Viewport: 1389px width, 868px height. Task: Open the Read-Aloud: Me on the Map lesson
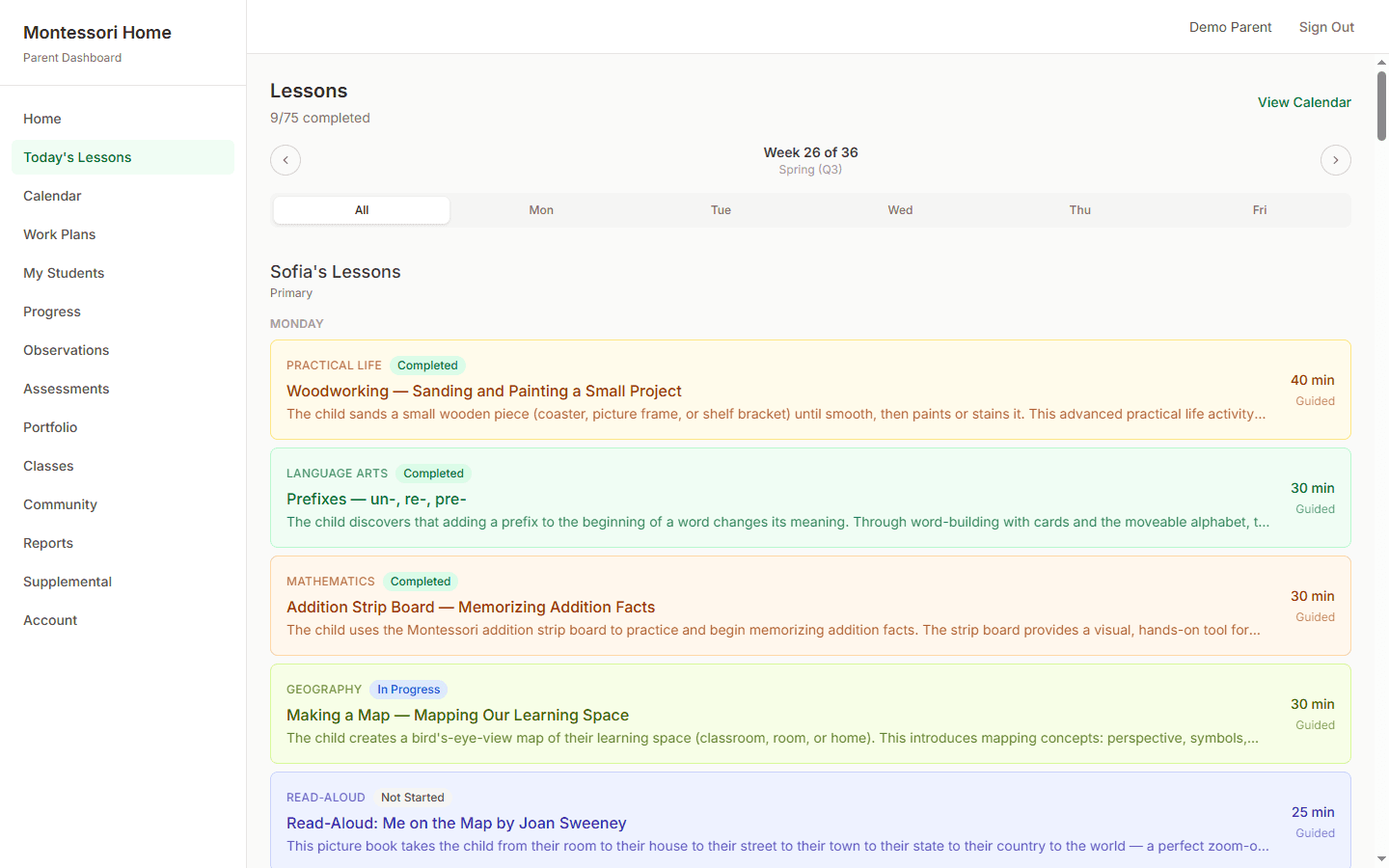click(x=810, y=822)
